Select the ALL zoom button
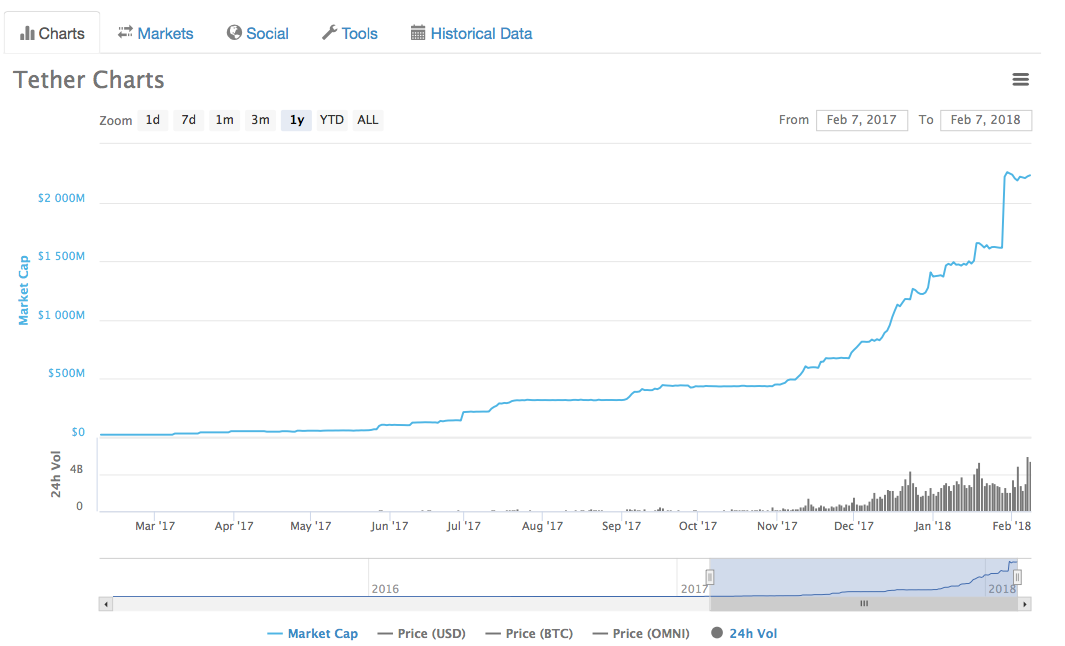 point(367,120)
